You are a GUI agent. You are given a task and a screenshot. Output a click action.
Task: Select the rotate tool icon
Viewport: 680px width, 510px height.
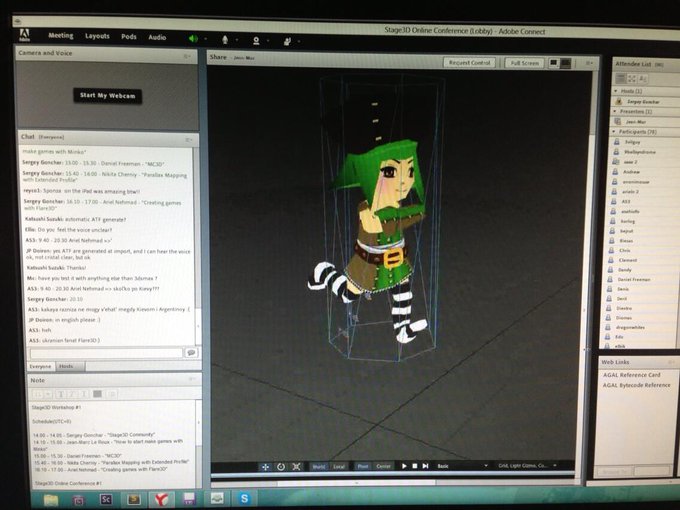(281, 467)
